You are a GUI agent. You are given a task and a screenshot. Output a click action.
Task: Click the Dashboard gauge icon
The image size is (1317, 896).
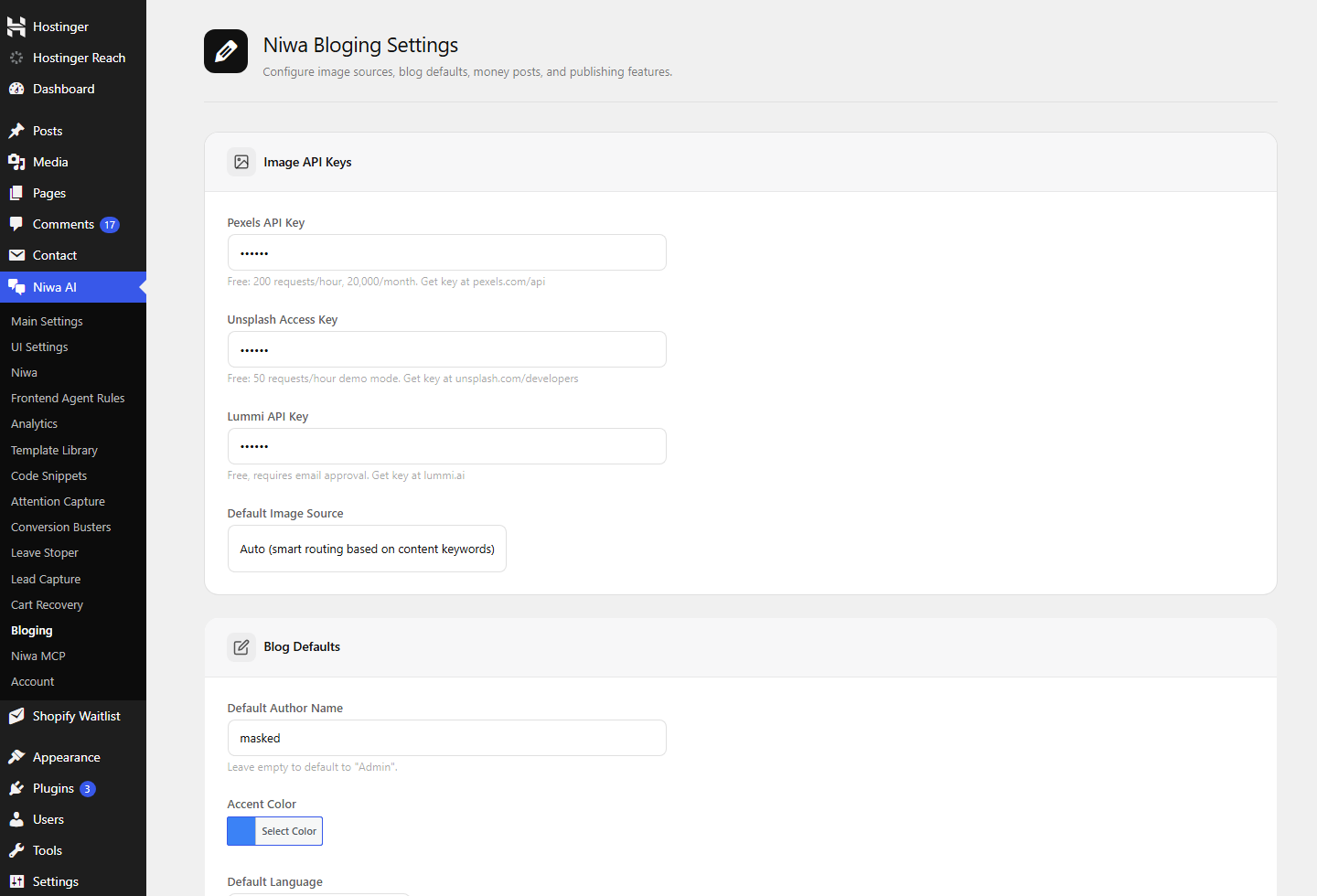coord(16,89)
